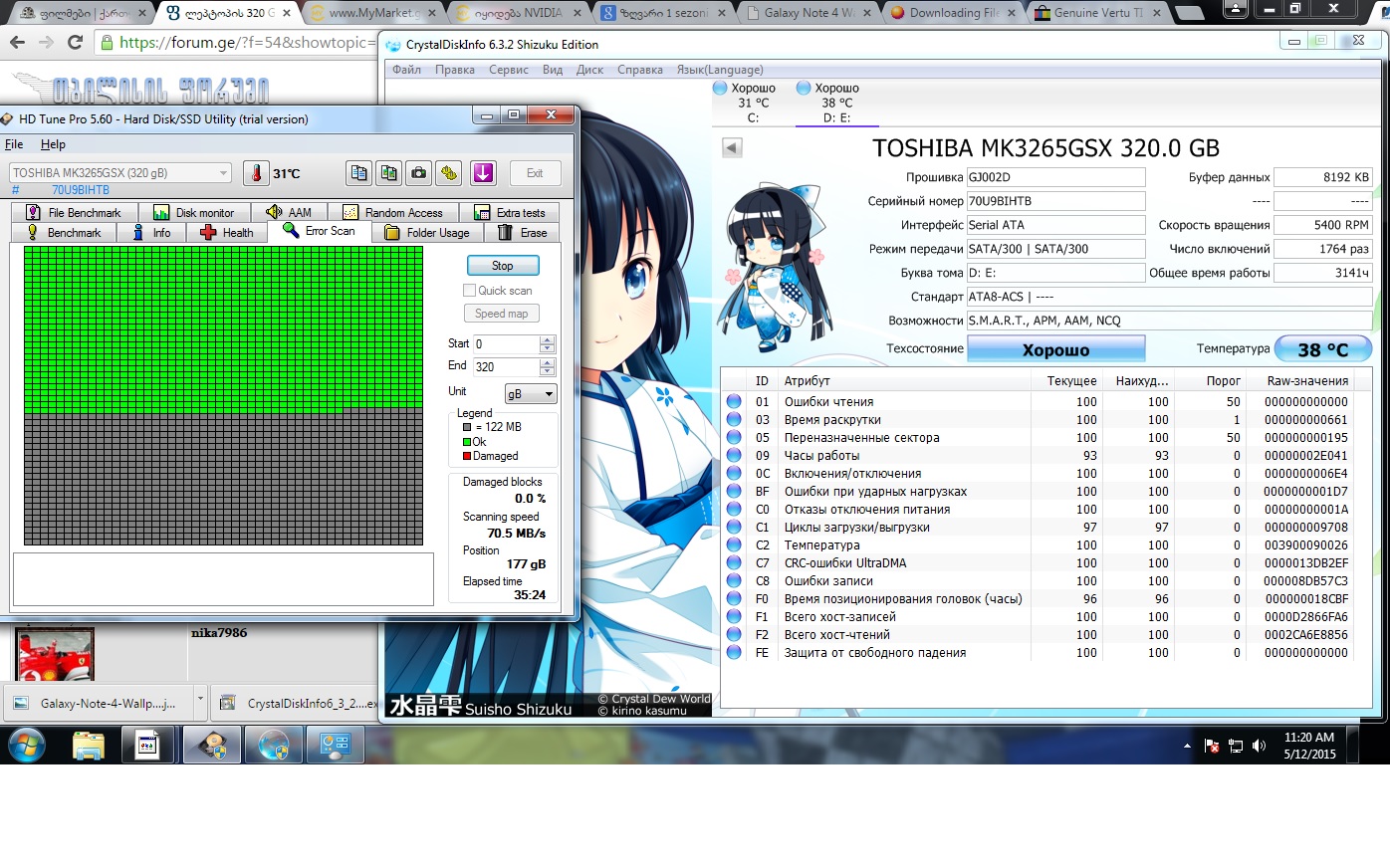Click the thermometer temperature icon in HD Tune
Viewport: 1390px width, 868px height.
click(x=256, y=173)
